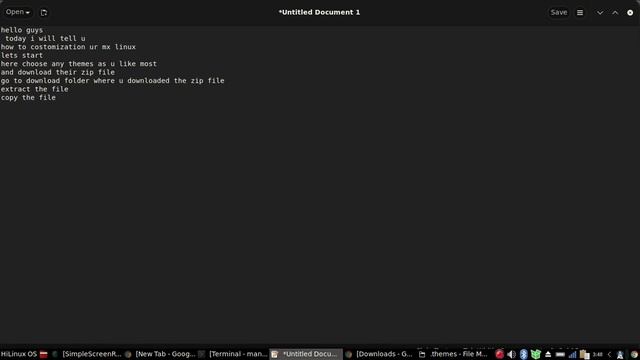Click the red flag icon beside HiLinux OS

pyautogui.click(x=44, y=354)
